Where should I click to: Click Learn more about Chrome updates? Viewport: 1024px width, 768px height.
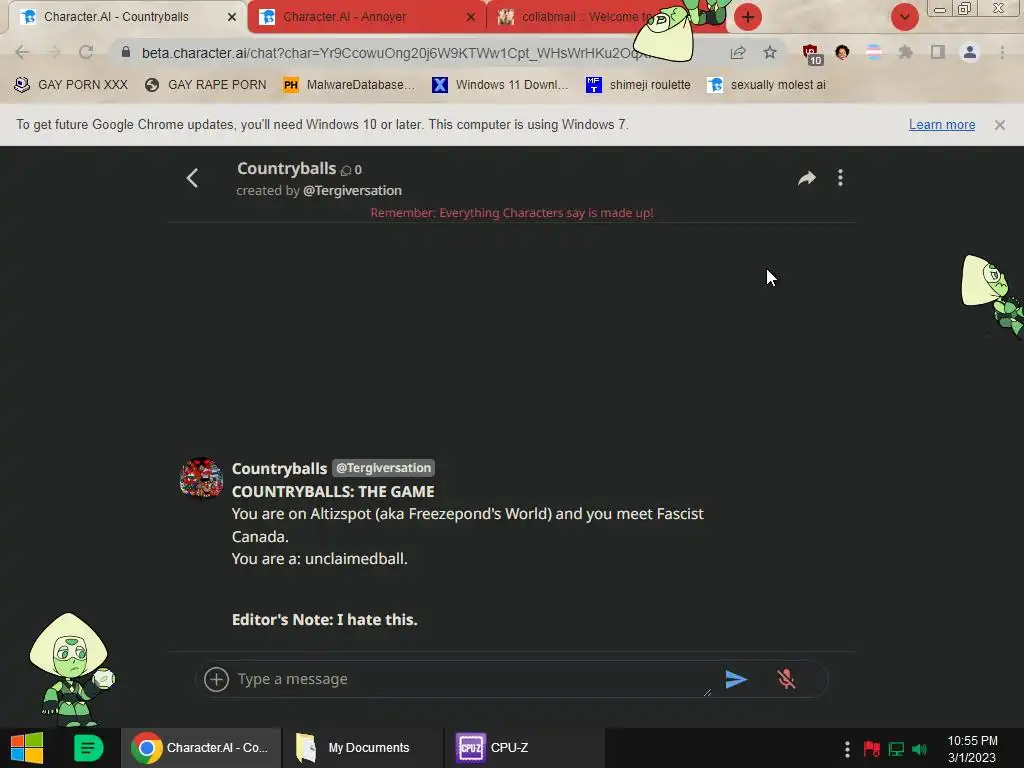click(942, 125)
